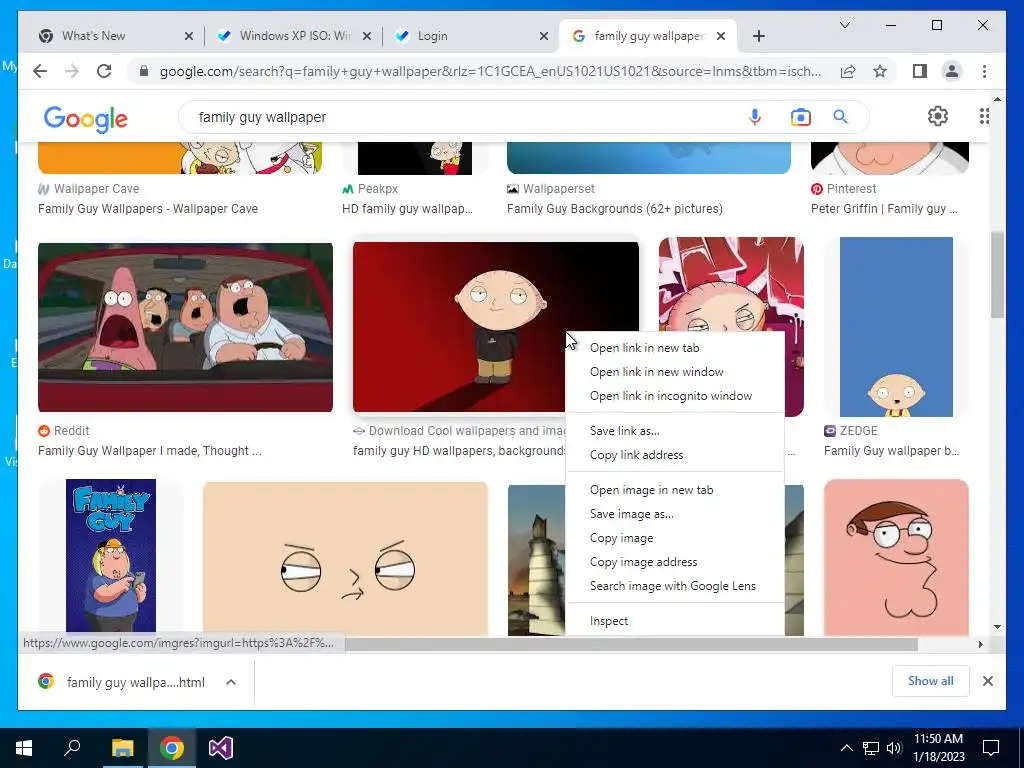Click the browser Back arrow
Screen dimensions: 1024x768
click(40, 71)
